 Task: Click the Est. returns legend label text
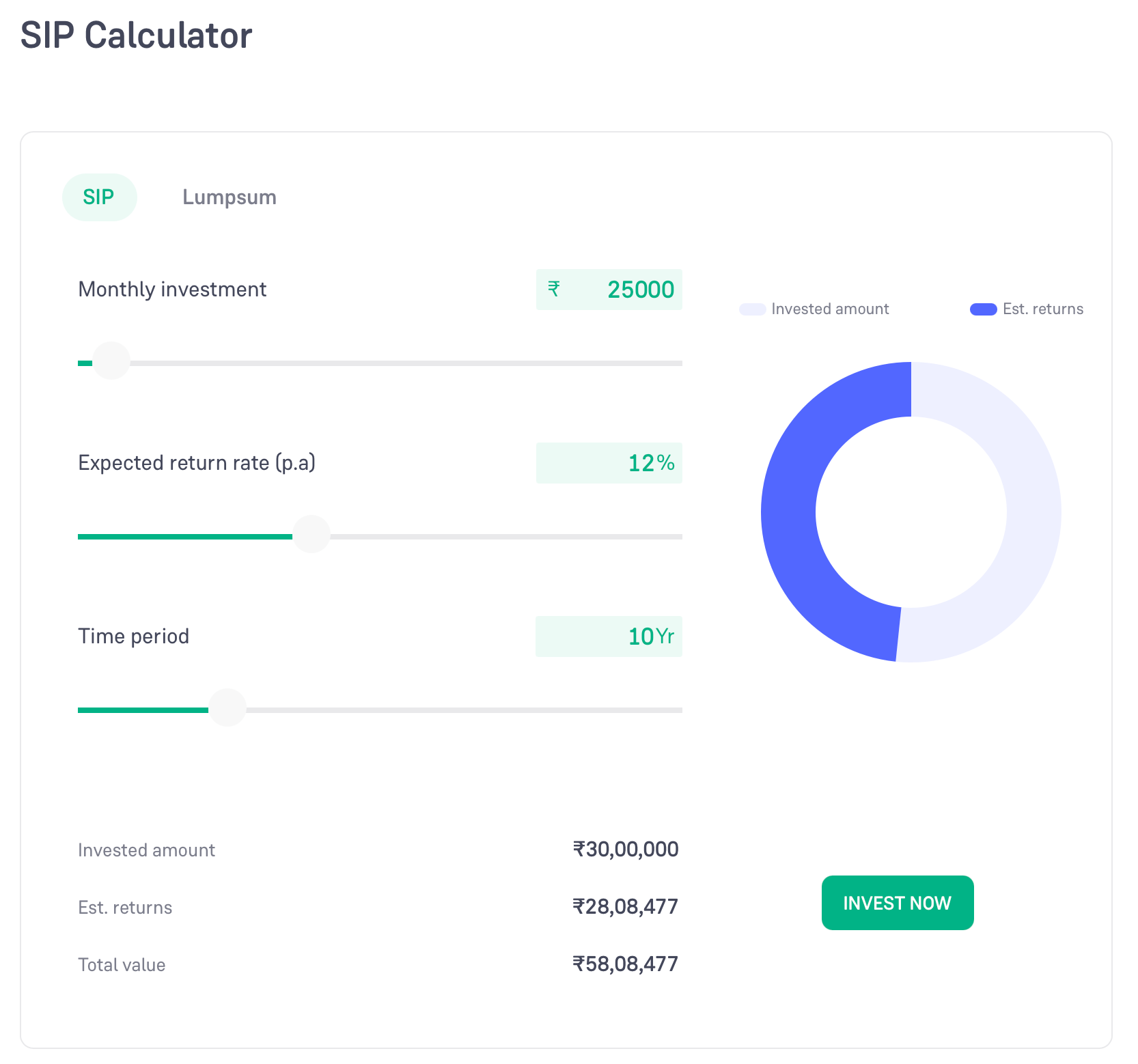[x=1042, y=309]
